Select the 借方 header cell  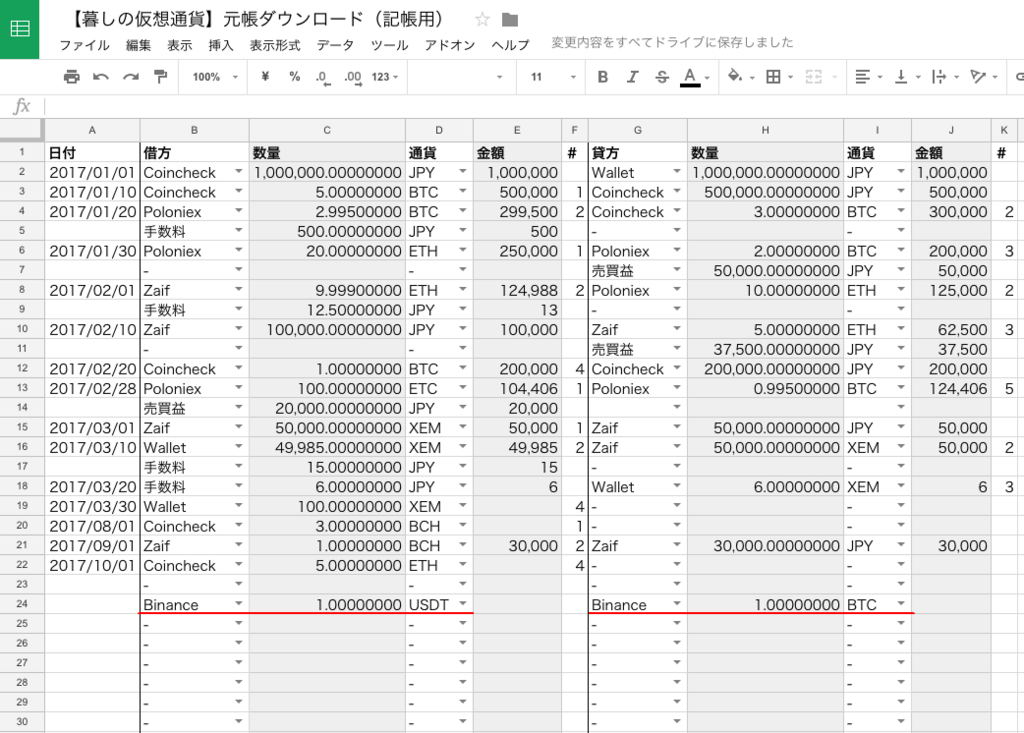[195, 153]
